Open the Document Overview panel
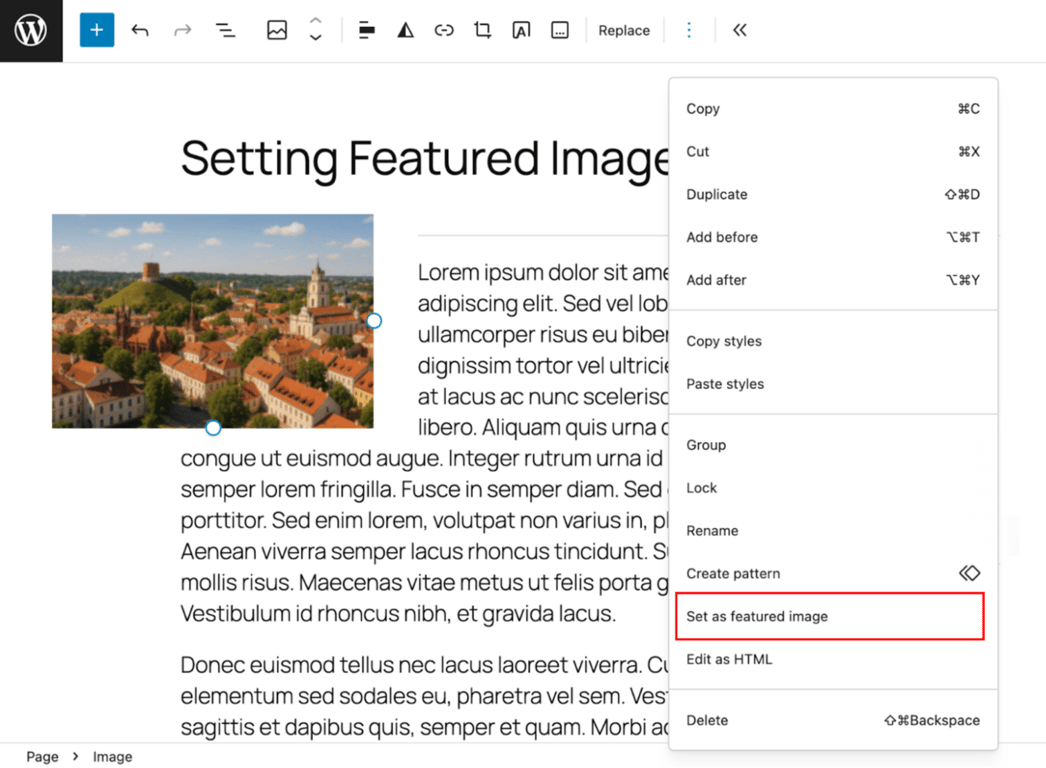The width and height of the screenshot is (1046, 768). pyautogui.click(x=225, y=30)
